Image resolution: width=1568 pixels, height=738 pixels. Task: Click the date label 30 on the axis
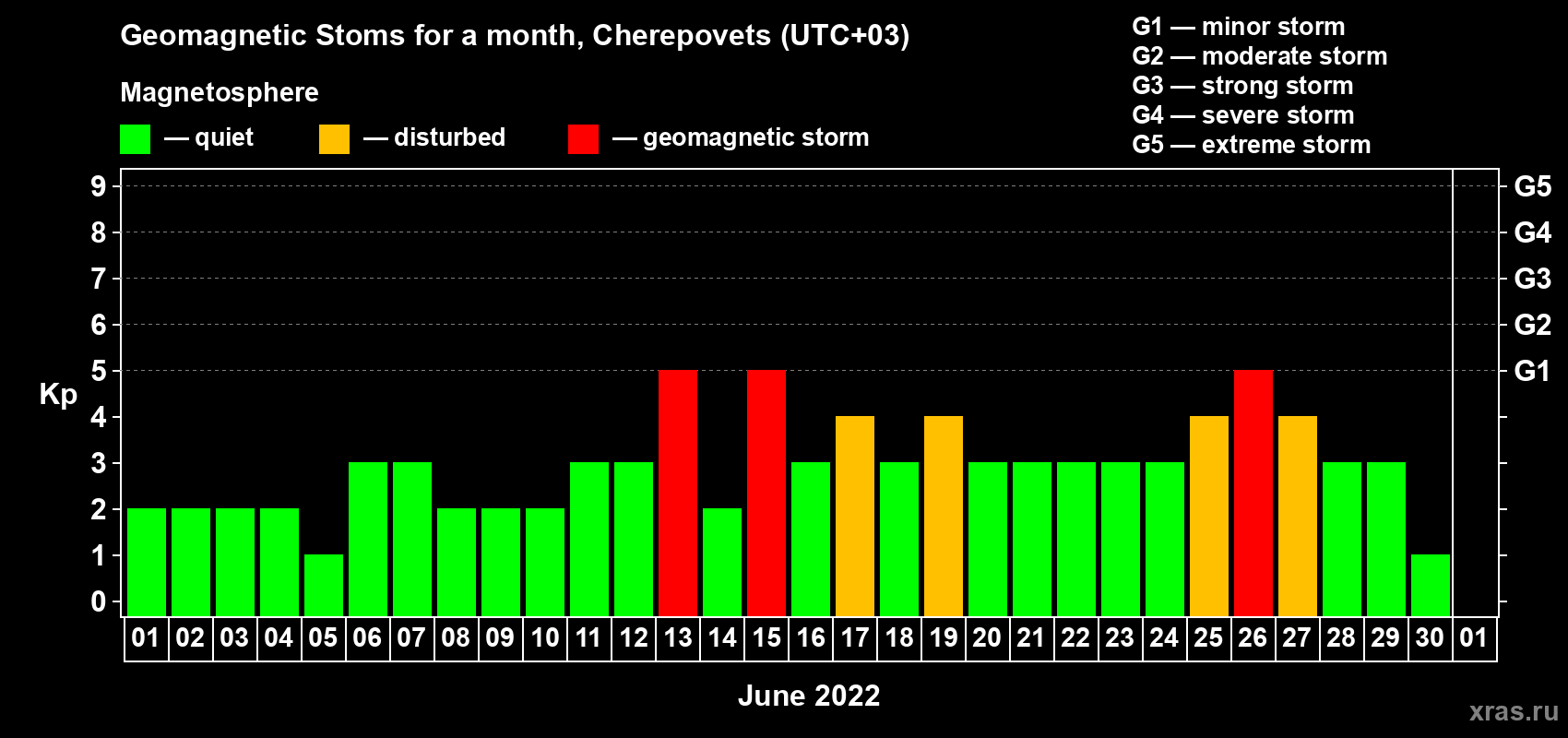point(1430,637)
